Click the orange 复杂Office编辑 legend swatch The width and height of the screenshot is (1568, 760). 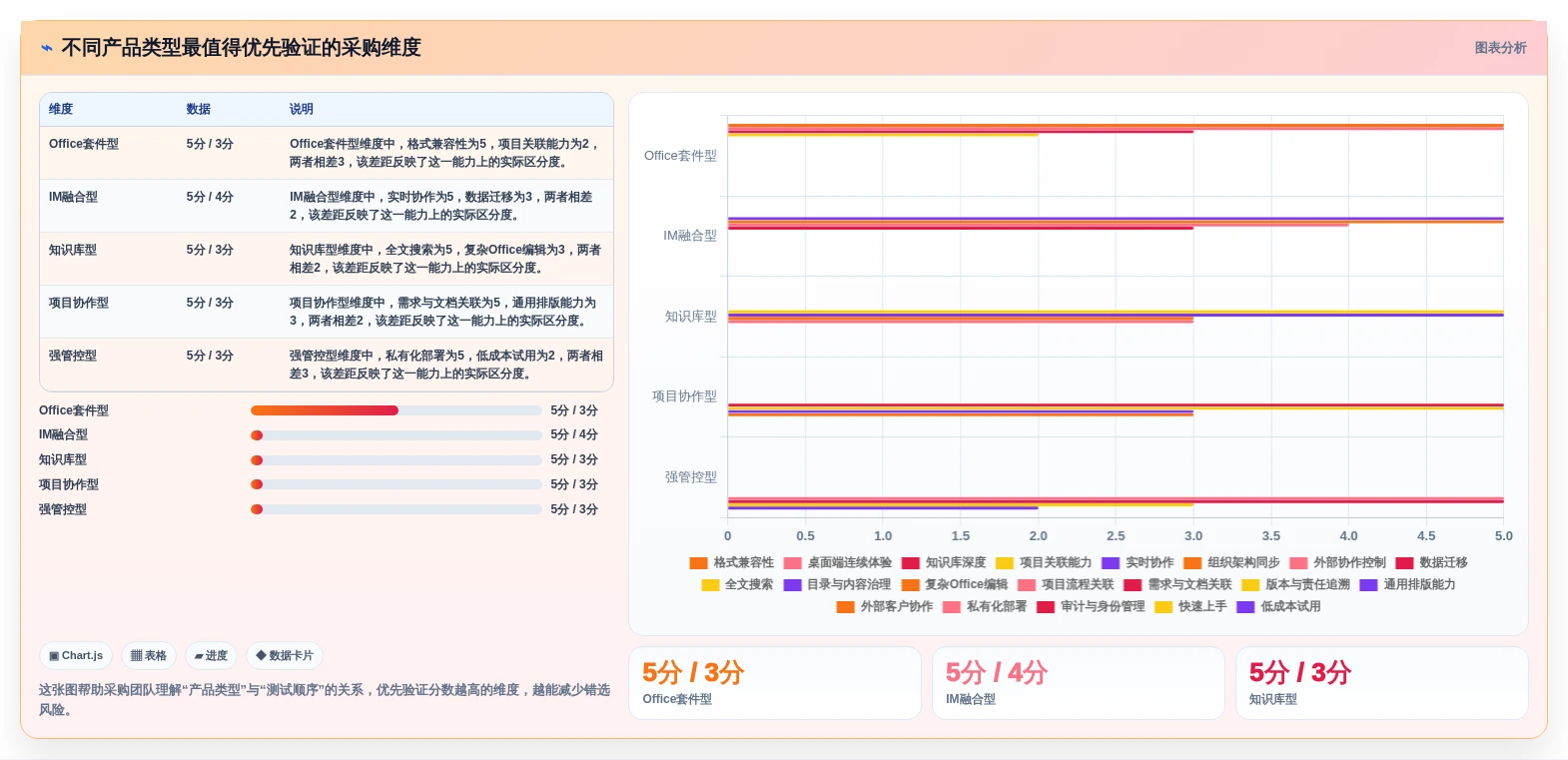click(911, 585)
